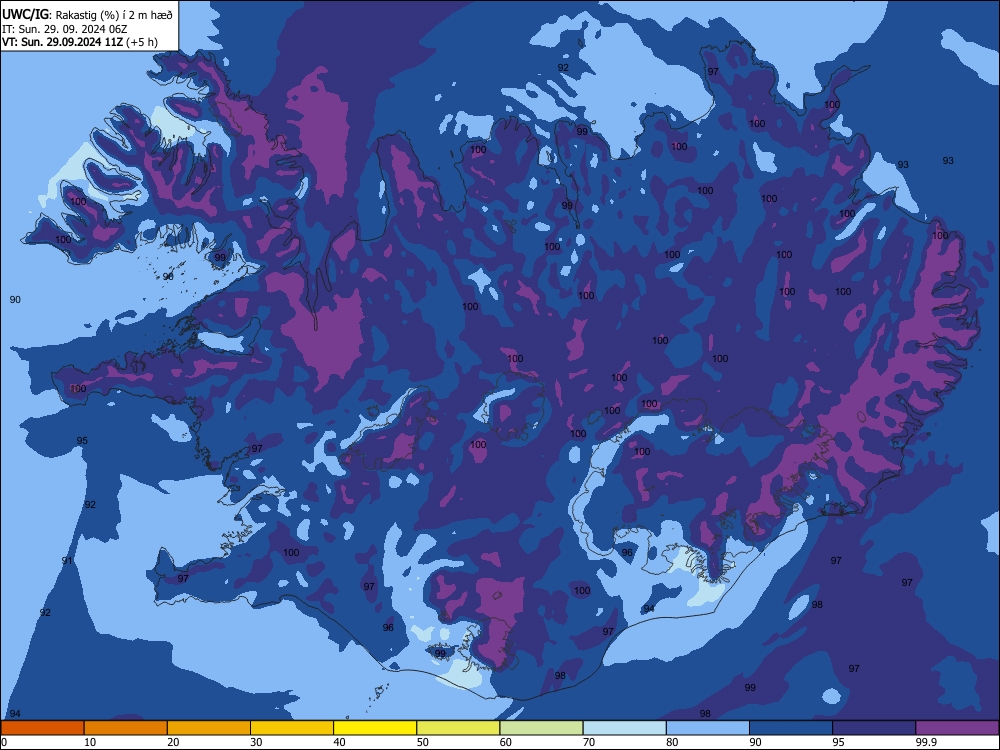
Task: Click the map value '91' off the southwest coast
Action: (67, 561)
